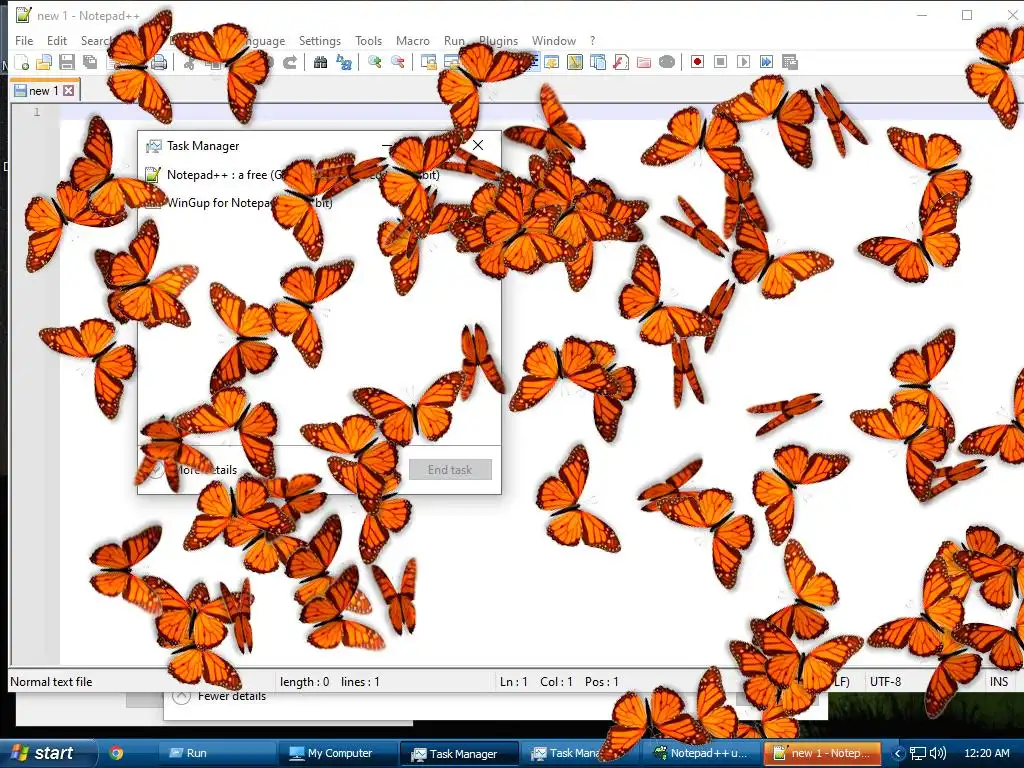Zoom in using the toolbar magnifier icon
1024x768 pixels.
tap(375, 62)
